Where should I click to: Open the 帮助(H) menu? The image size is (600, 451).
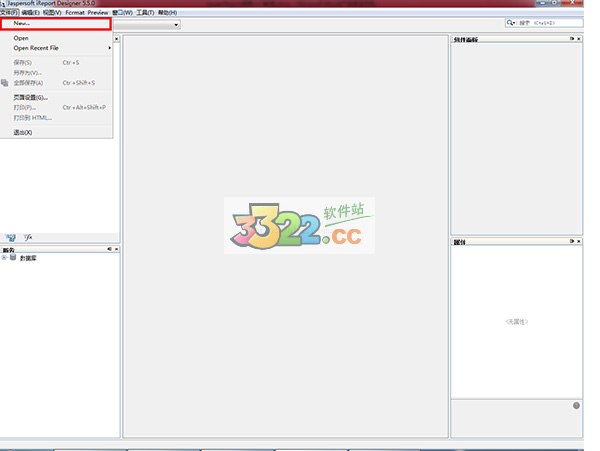(x=168, y=13)
